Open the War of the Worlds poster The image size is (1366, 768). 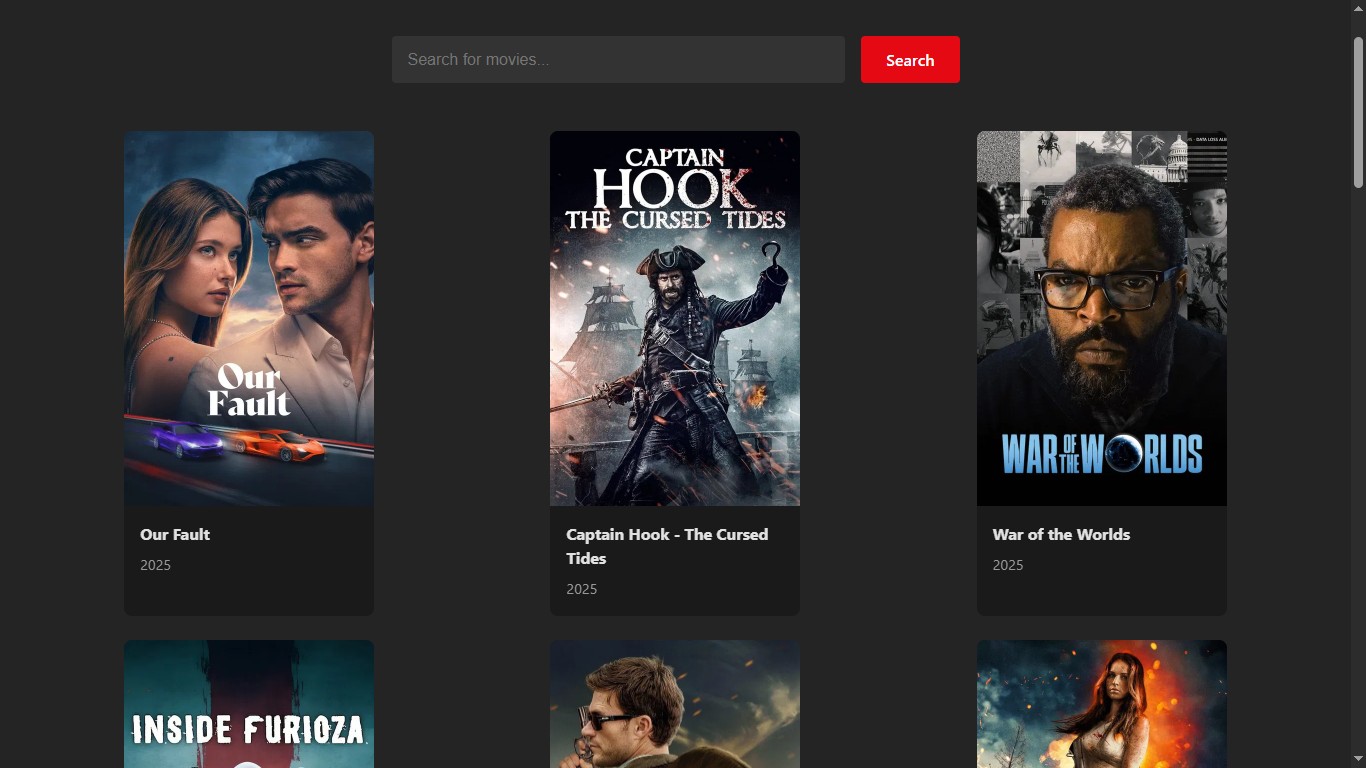pos(1102,318)
